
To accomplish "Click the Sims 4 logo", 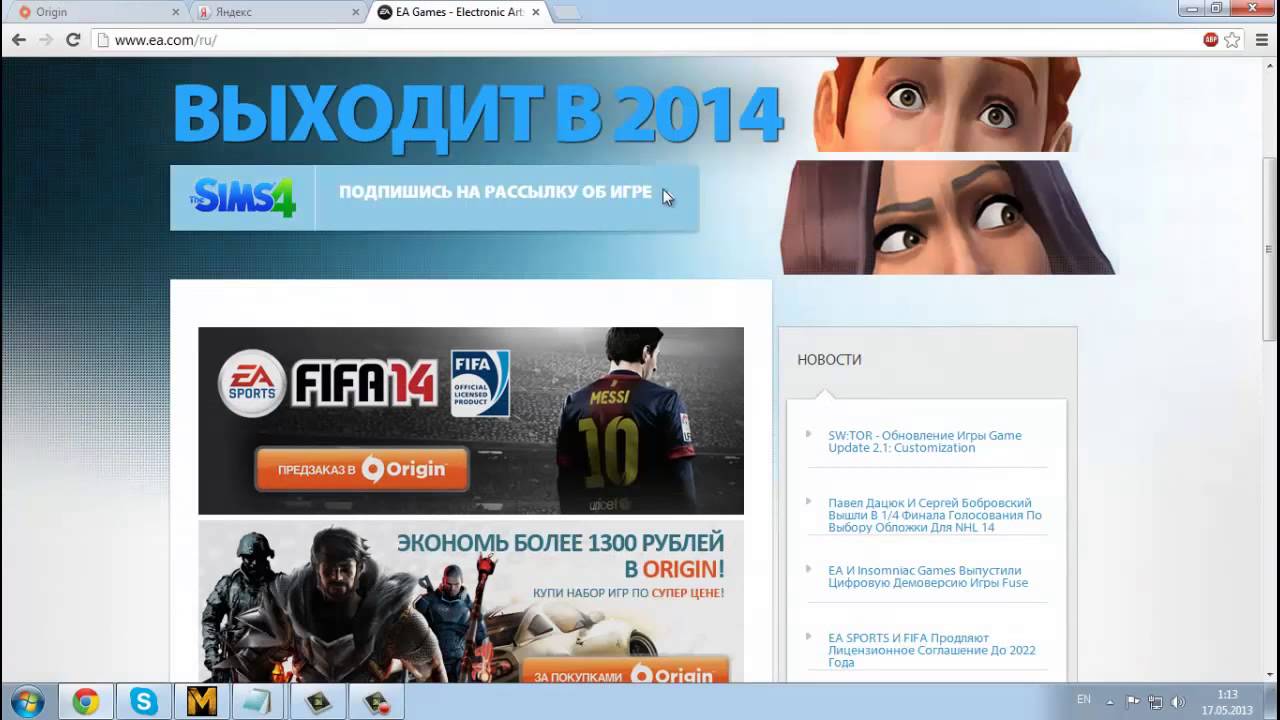I will (x=243, y=198).
